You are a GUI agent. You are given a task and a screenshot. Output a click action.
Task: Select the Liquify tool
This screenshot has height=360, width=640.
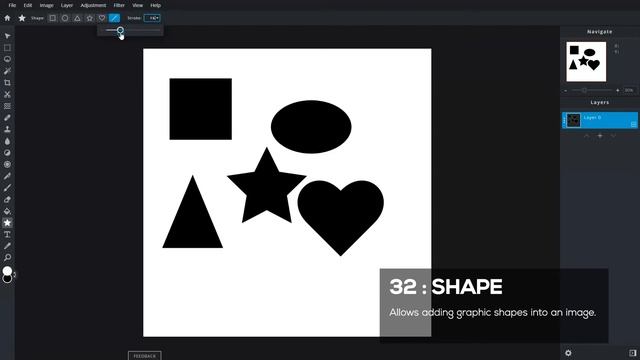(x=7, y=106)
